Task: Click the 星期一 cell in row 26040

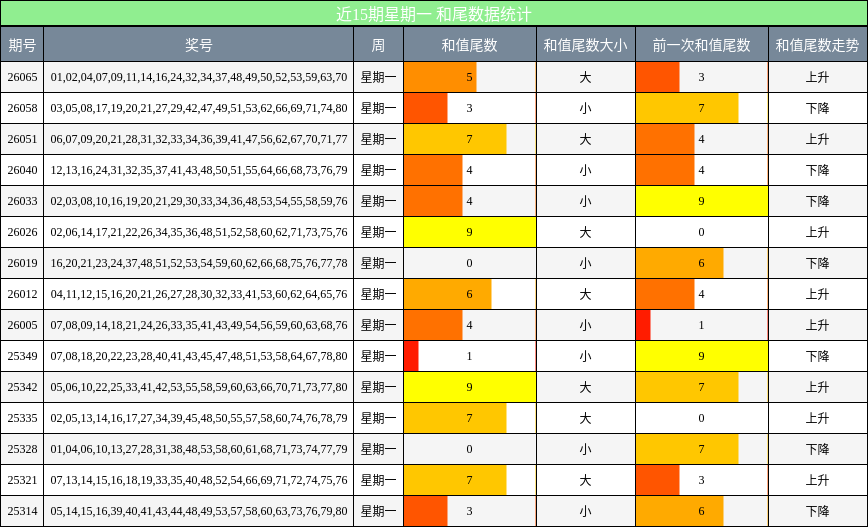Action: click(378, 170)
